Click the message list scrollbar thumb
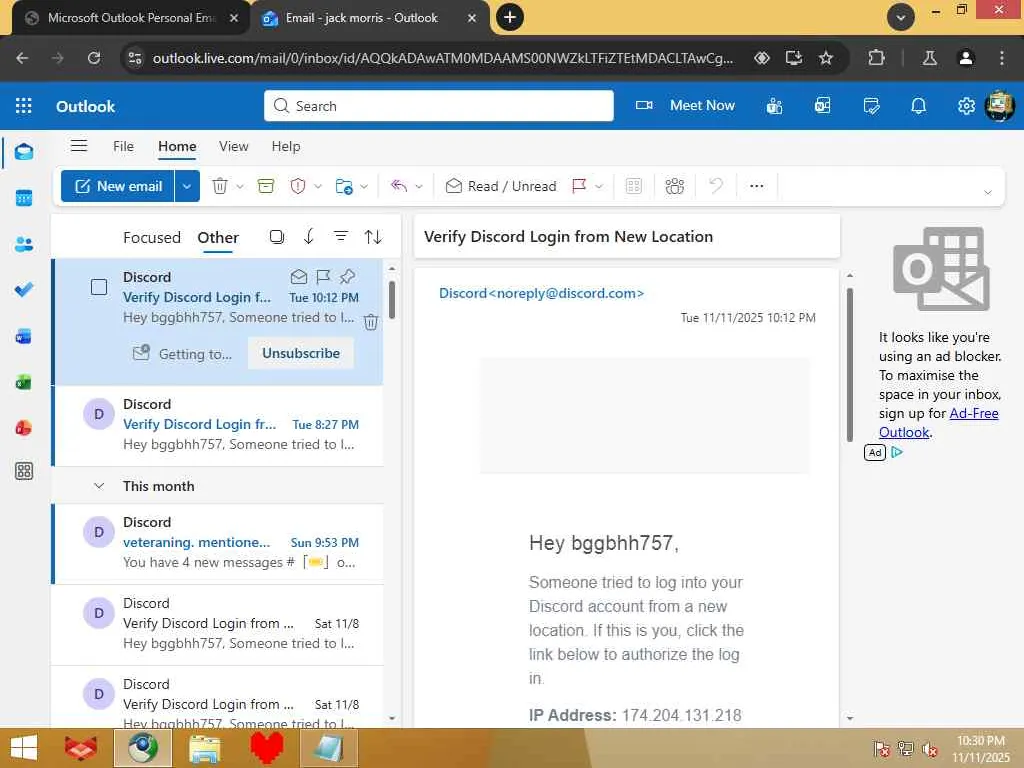Screen dimensions: 1024x768 [391, 300]
